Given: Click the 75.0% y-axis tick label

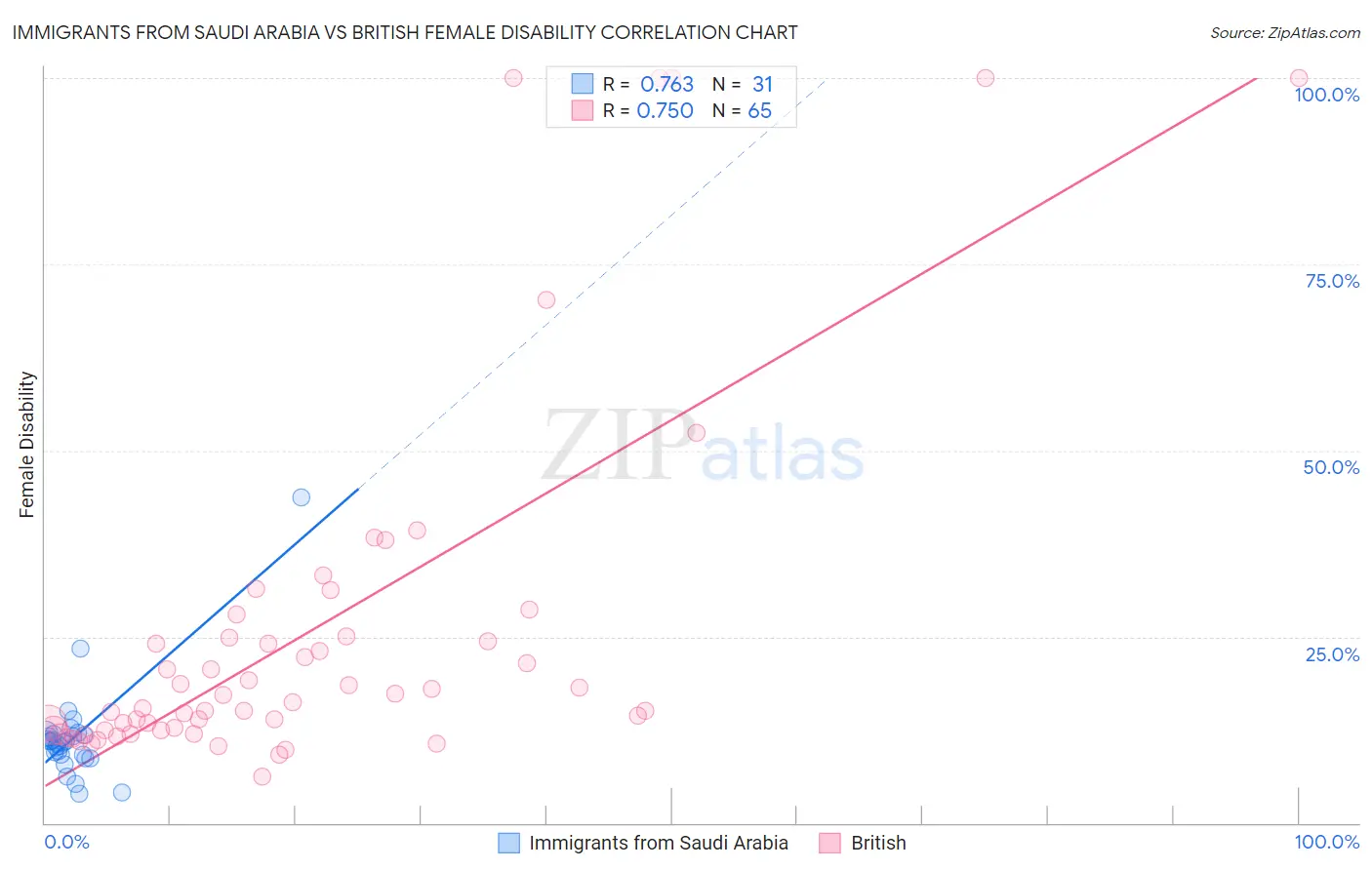Looking at the screenshot, I should [x=1332, y=281].
